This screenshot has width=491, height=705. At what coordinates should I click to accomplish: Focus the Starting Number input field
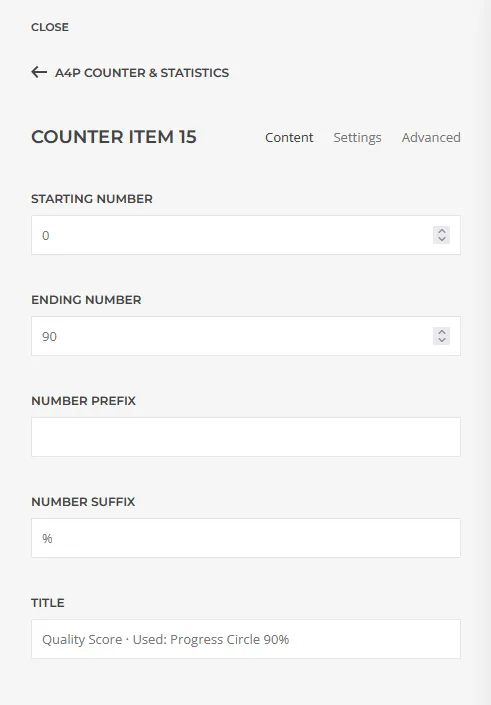[246, 235]
